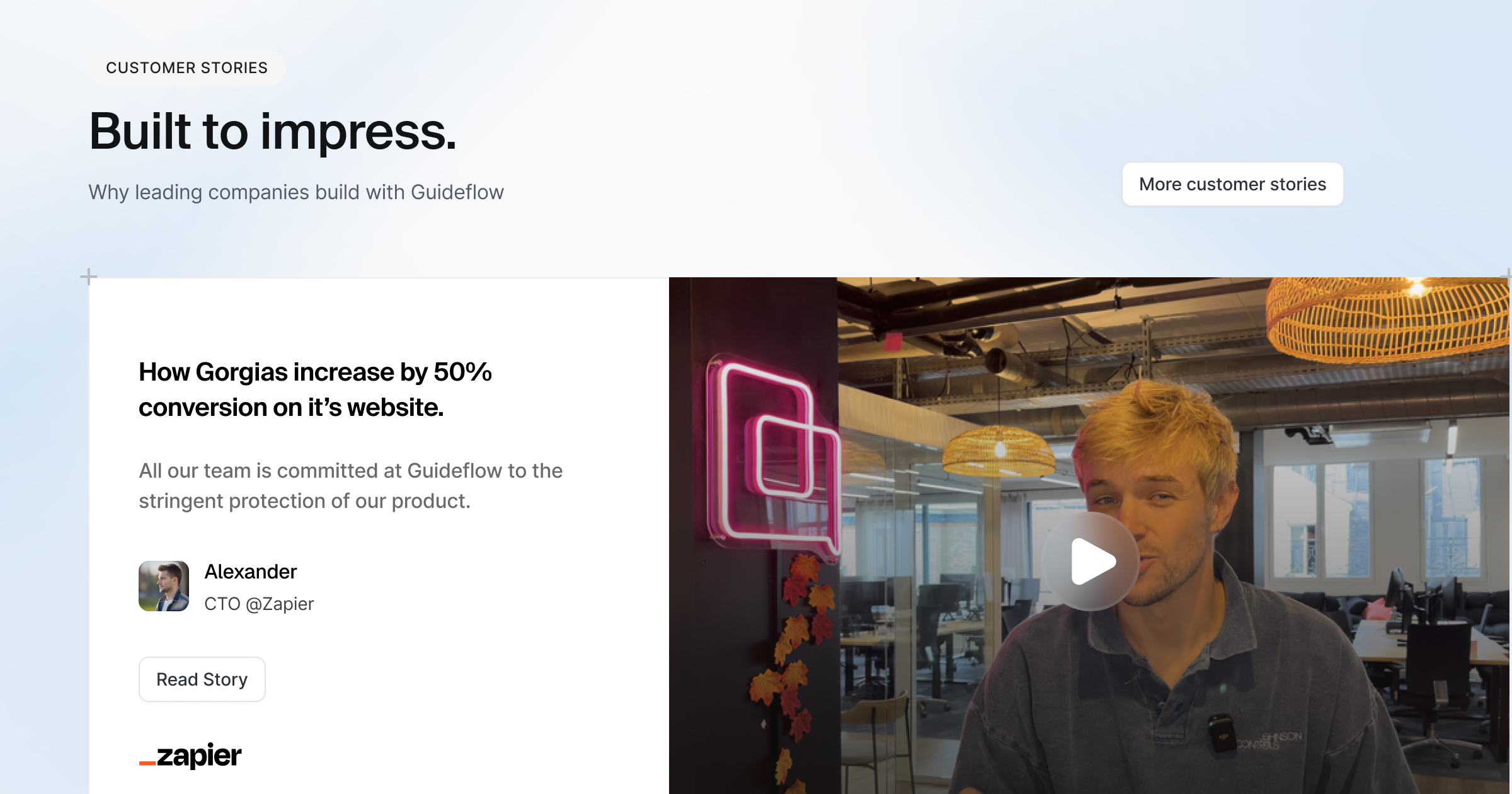This screenshot has width=1512, height=794.
Task: Play the Gorgias customer story video
Action: [1091, 561]
